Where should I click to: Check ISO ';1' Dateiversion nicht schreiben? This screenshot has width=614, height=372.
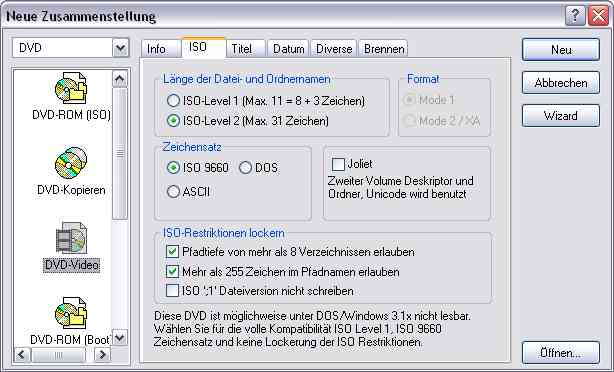(172, 291)
